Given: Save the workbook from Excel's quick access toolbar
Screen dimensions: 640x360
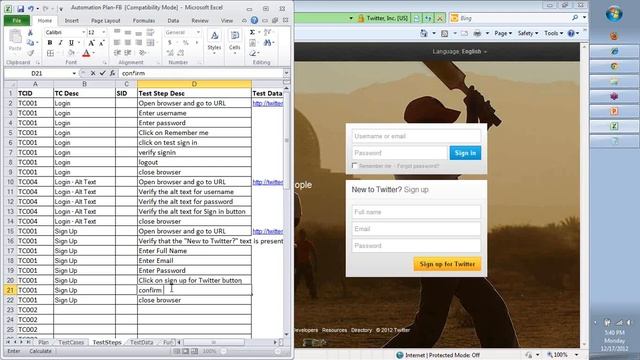Looking at the screenshot, I should click(x=20, y=8).
